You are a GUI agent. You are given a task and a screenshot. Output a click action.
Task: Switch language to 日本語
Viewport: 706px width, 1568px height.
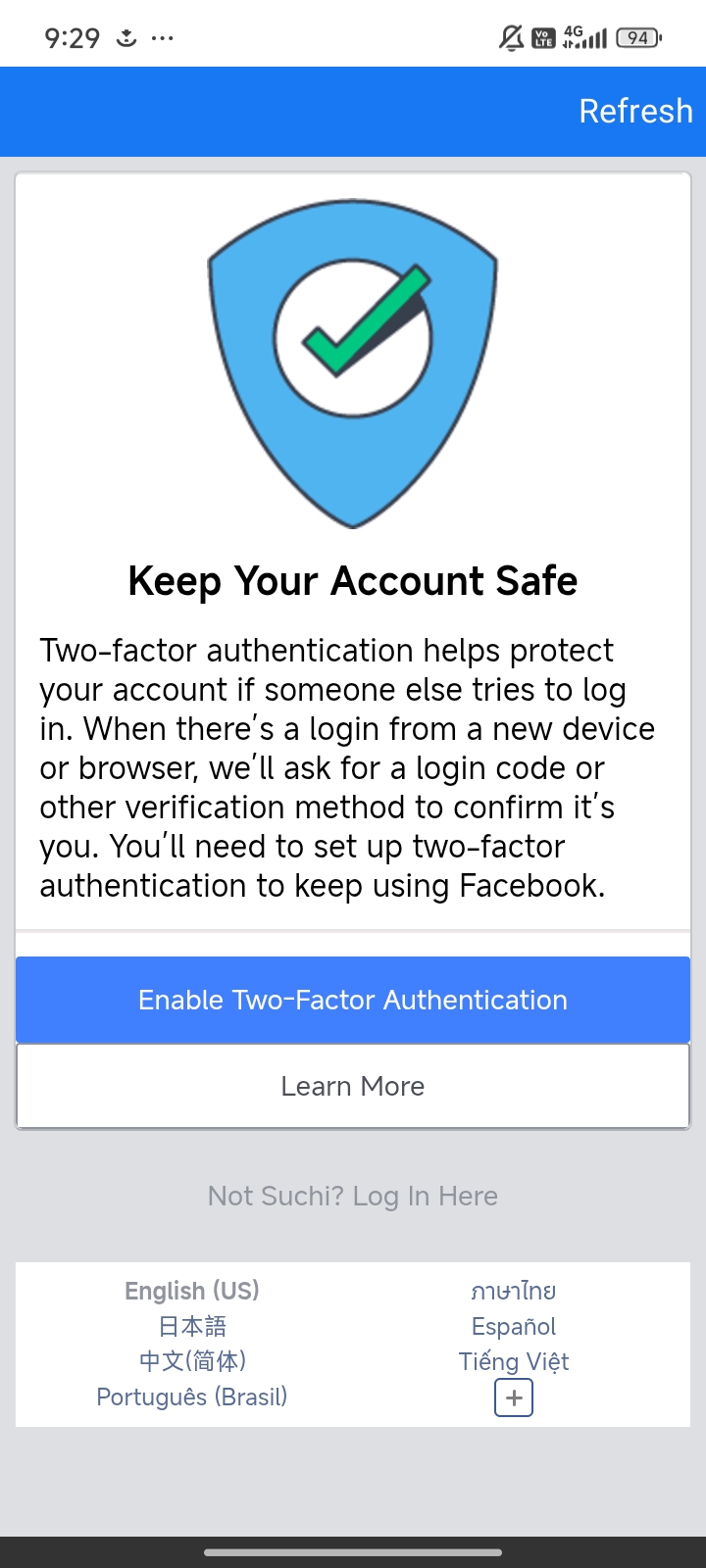[x=192, y=1326]
